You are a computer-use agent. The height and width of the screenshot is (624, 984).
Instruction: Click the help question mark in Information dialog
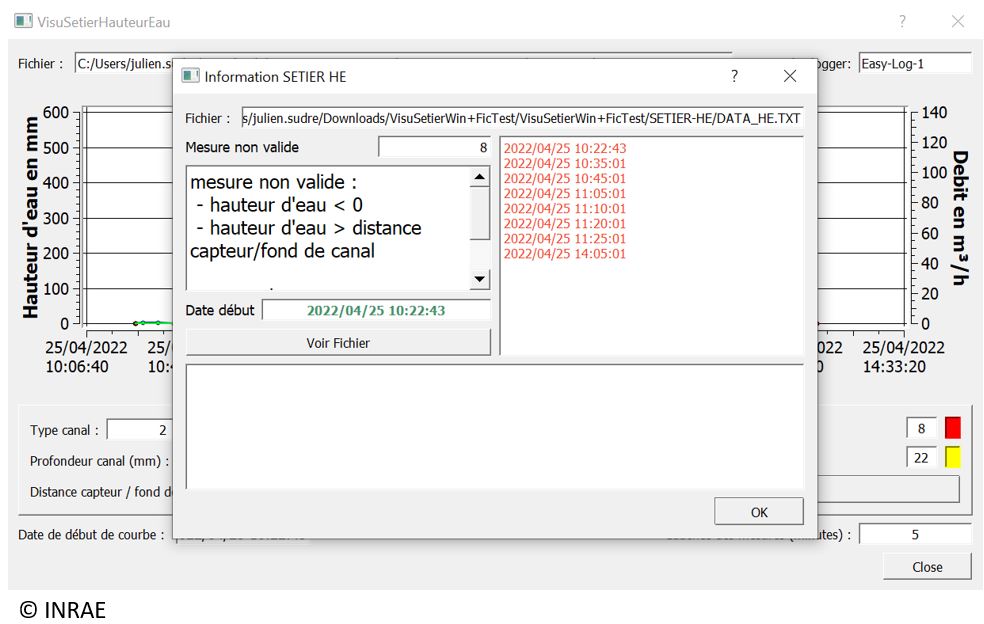[x=734, y=76]
